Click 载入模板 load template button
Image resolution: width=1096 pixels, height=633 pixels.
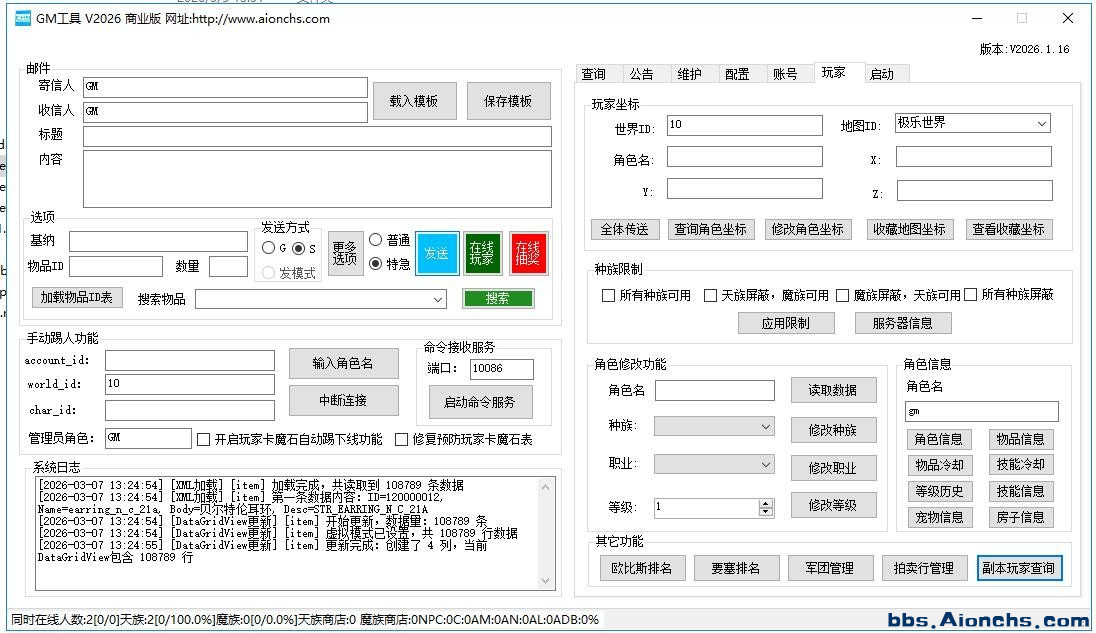click(414, 101)
